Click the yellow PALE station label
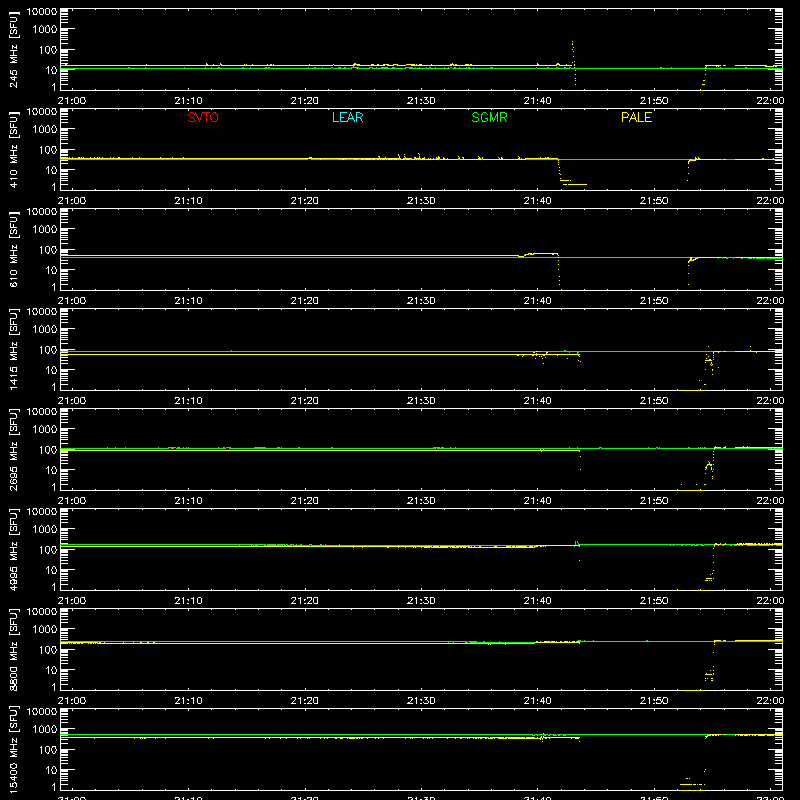800x800 pixels. pyautogui.click(x=636, y=117)
